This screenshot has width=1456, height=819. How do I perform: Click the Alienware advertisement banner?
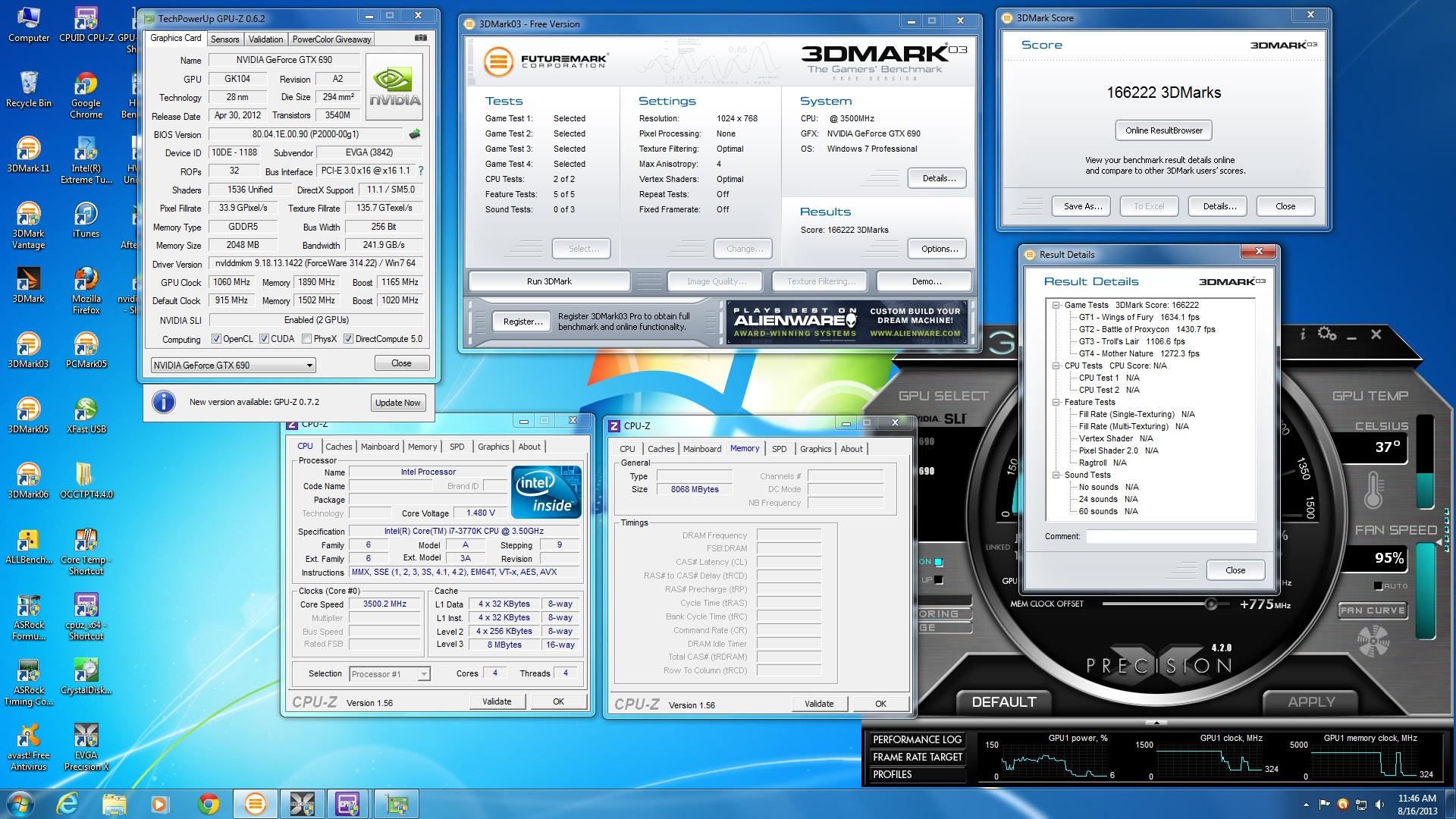coord(846,322)
